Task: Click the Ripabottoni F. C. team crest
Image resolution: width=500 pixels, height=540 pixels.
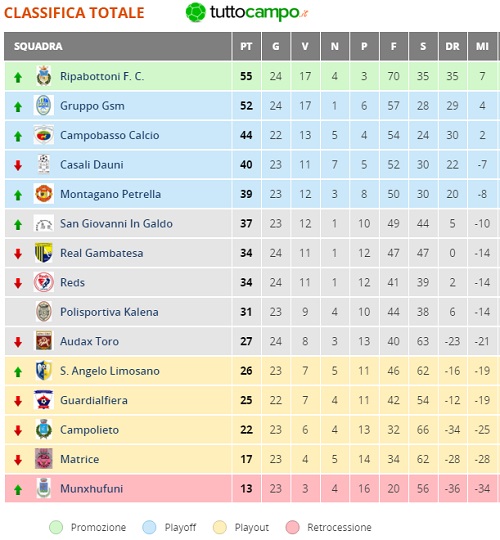Action: point(44,76)
